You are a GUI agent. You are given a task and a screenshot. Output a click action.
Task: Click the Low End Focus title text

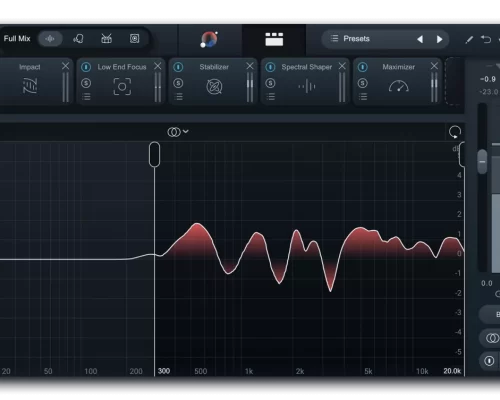tap(122, 67)
